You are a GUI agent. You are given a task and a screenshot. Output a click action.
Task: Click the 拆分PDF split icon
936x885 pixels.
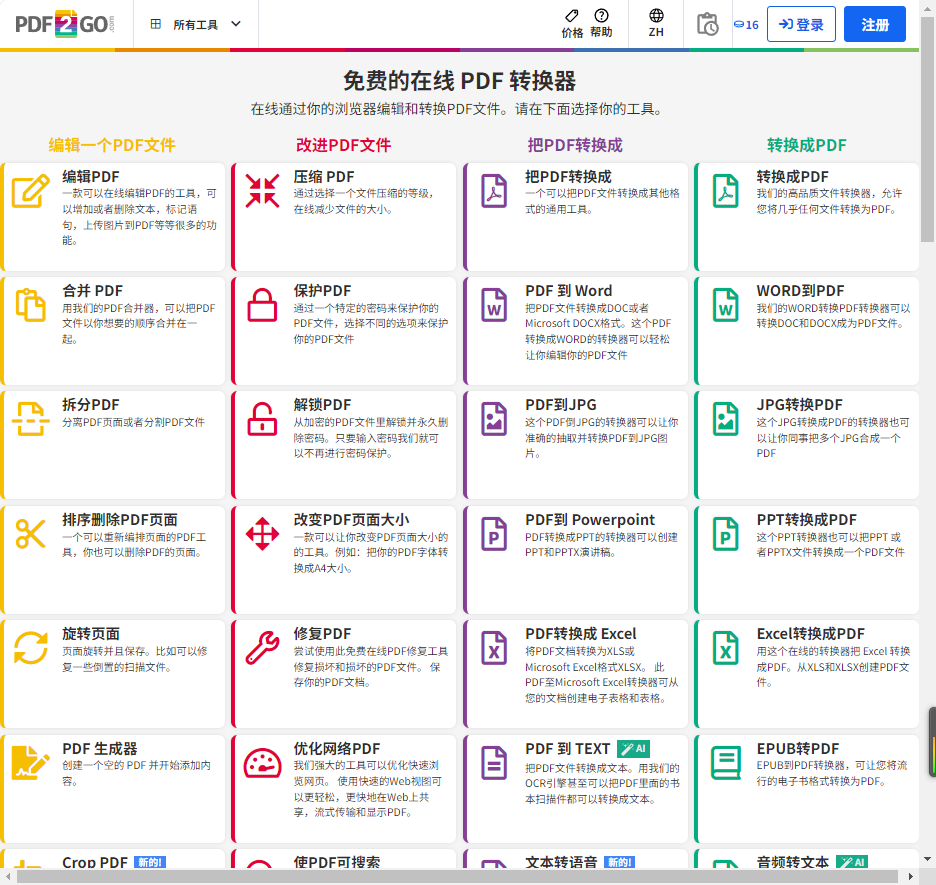point(30,419)
